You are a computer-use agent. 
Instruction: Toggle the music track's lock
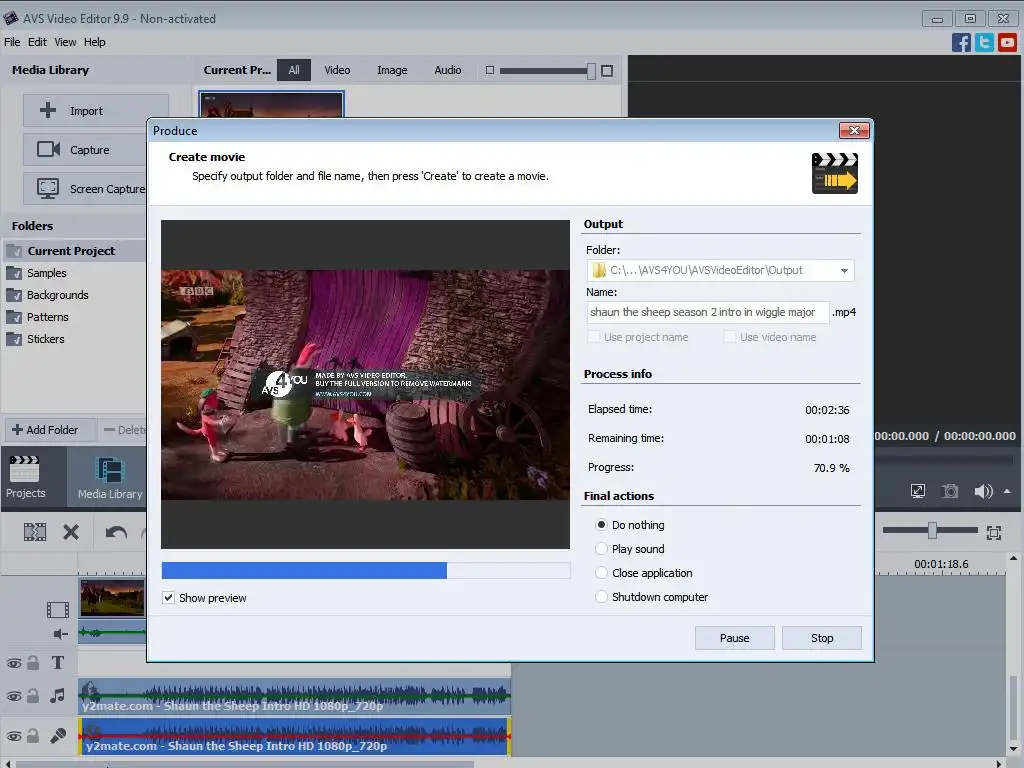pos(33,696)
